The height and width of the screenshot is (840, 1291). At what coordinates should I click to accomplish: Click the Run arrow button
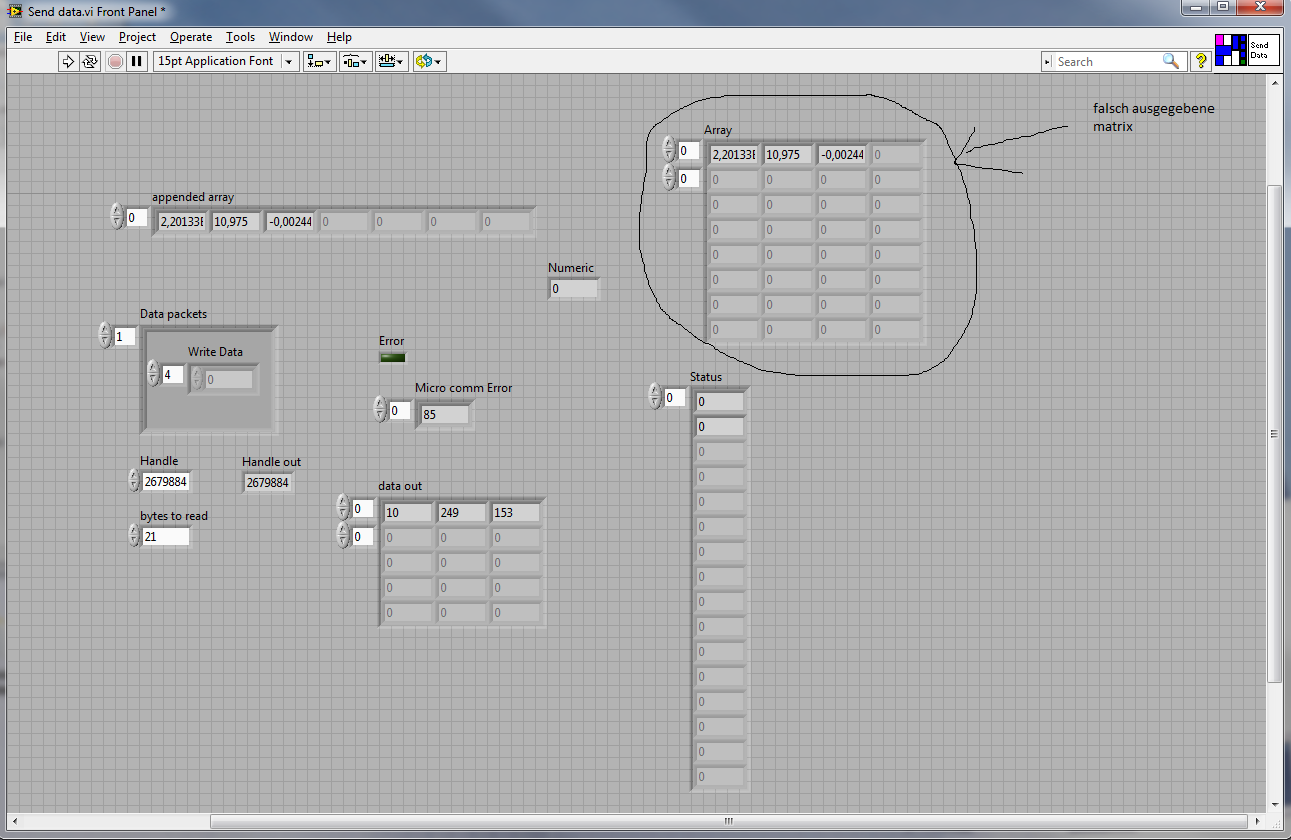point(68,61)
